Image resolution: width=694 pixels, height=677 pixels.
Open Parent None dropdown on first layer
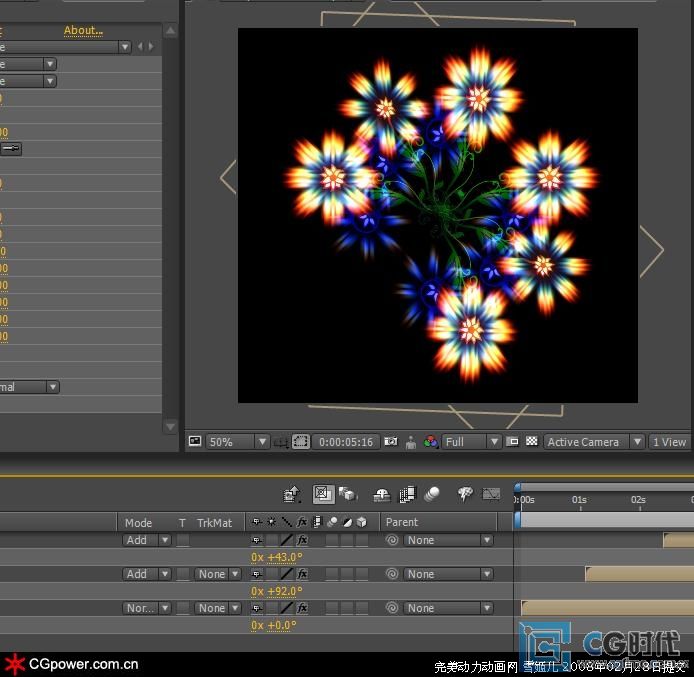[x=448, y=540]
